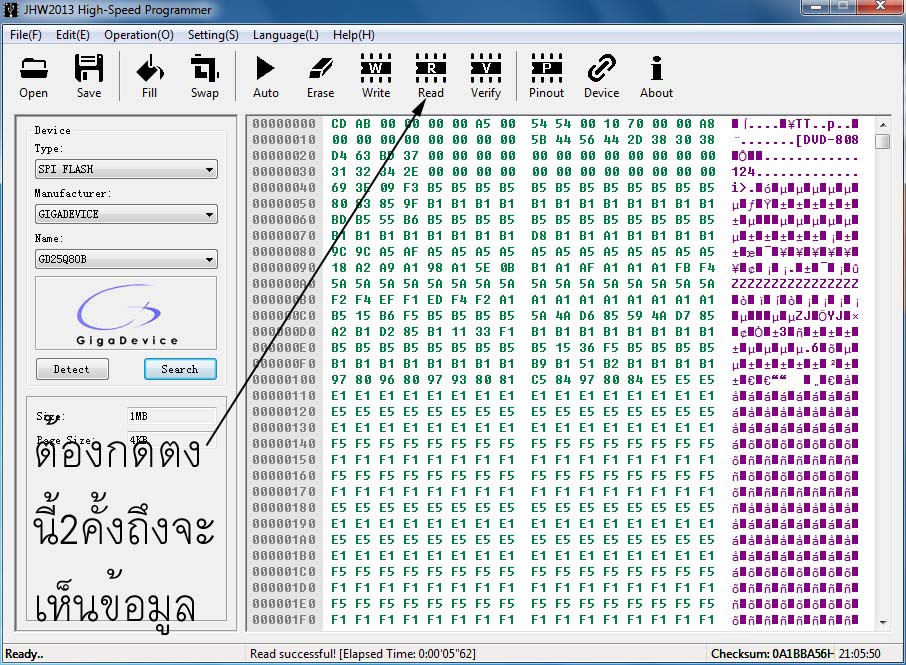The image size is (906, 665).
Task: Click the Read chip icon
Action: point(431,76)
